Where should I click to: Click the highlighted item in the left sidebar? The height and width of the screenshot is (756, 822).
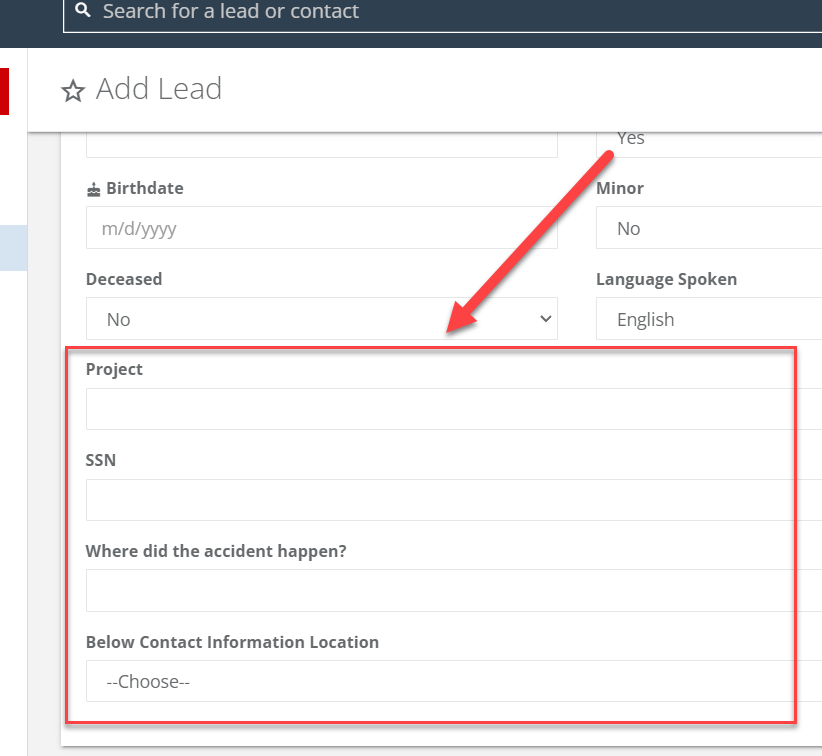click(13, 248)
